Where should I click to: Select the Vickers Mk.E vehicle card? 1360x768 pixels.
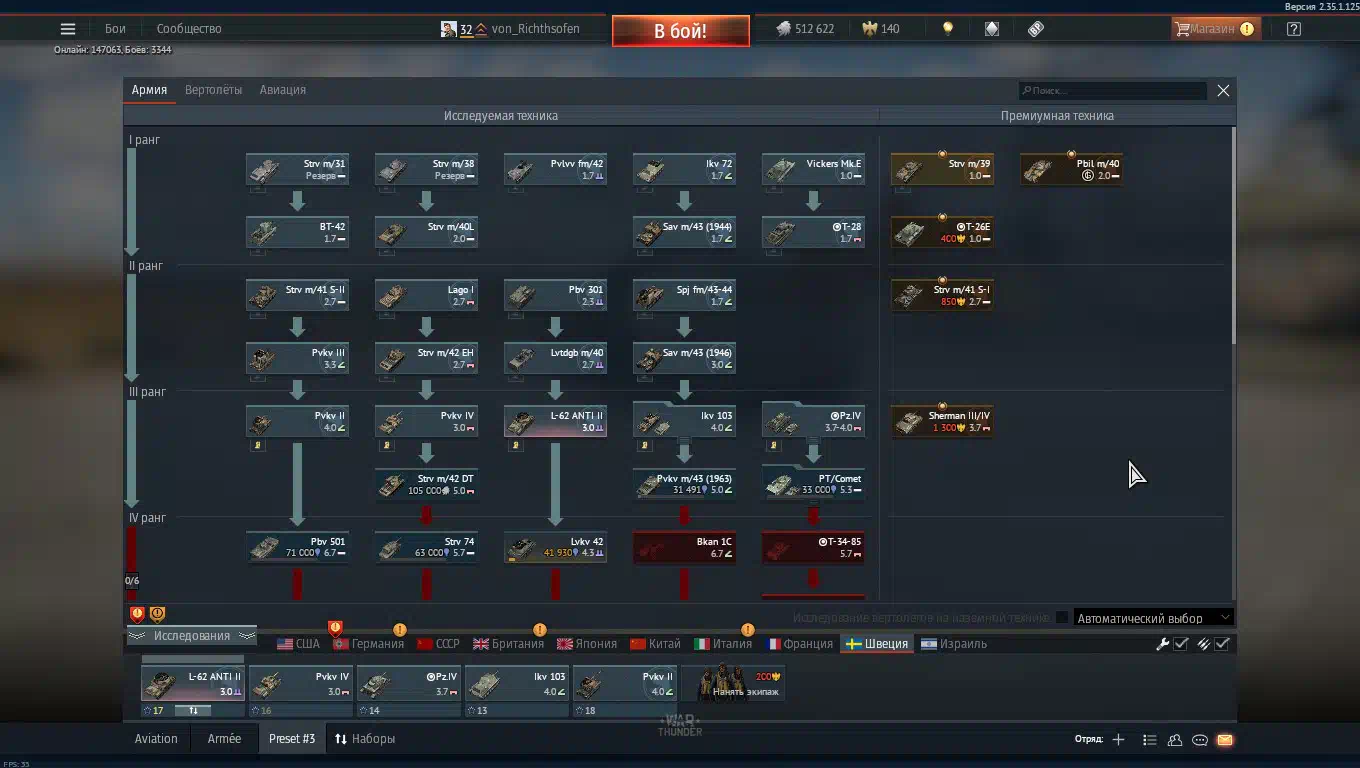click(813, 170)
